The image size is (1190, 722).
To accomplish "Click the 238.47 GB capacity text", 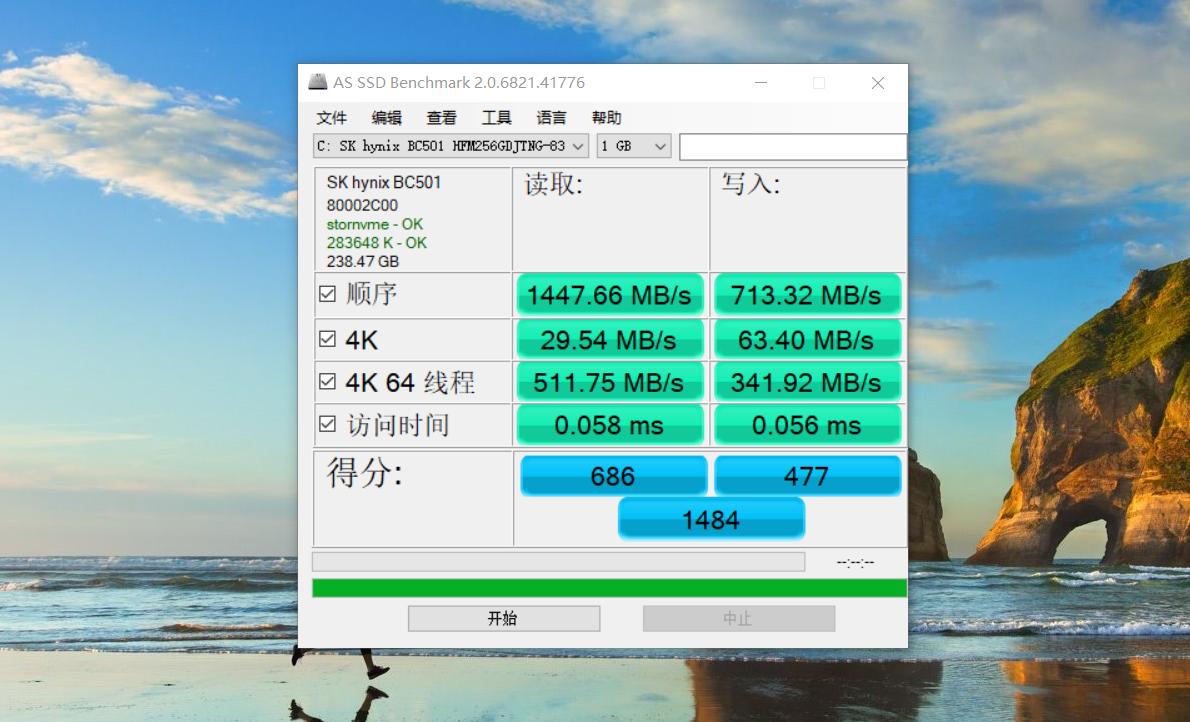I will click(363, 261).
